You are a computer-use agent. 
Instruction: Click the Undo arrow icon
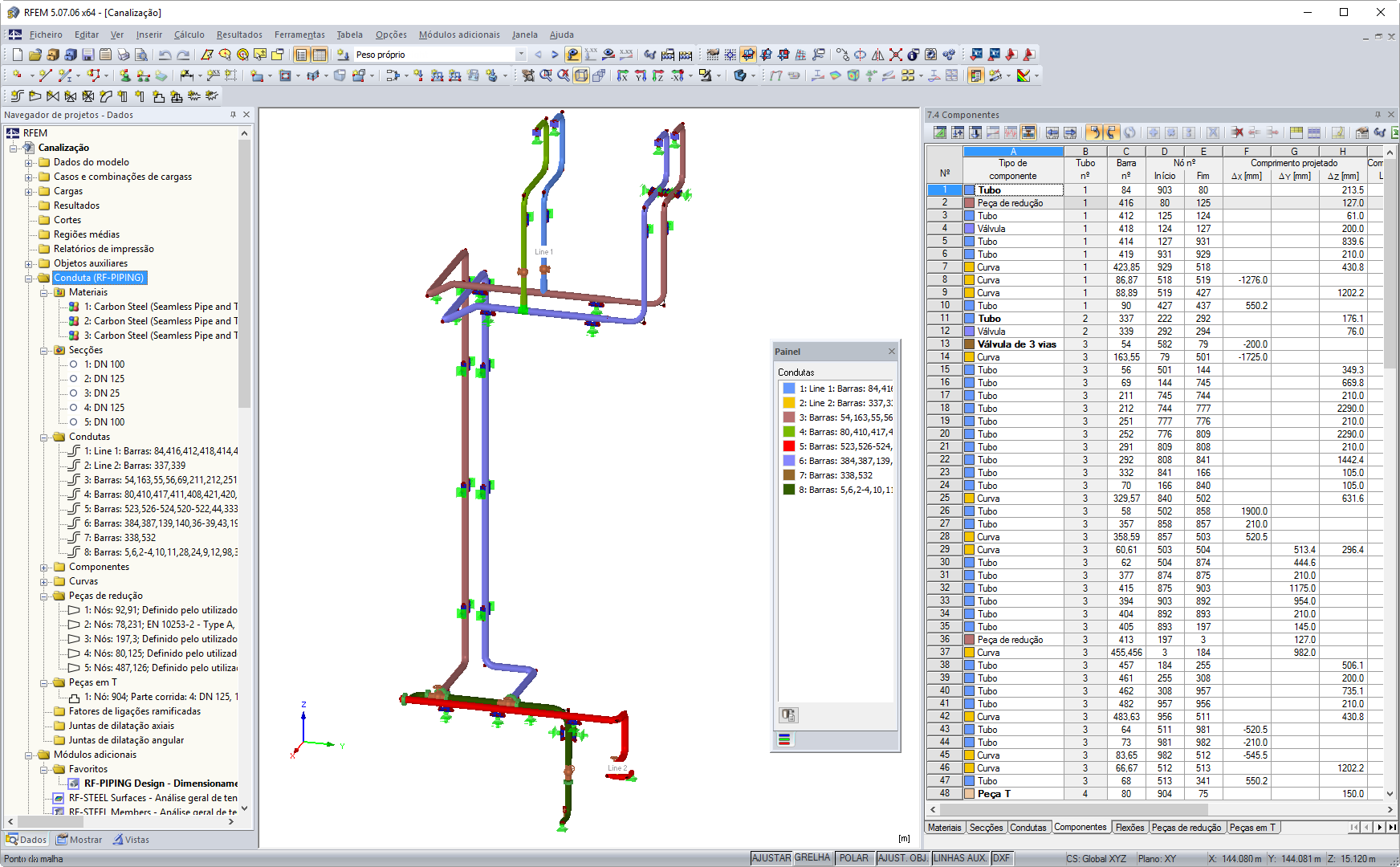(x=165, y=55)
